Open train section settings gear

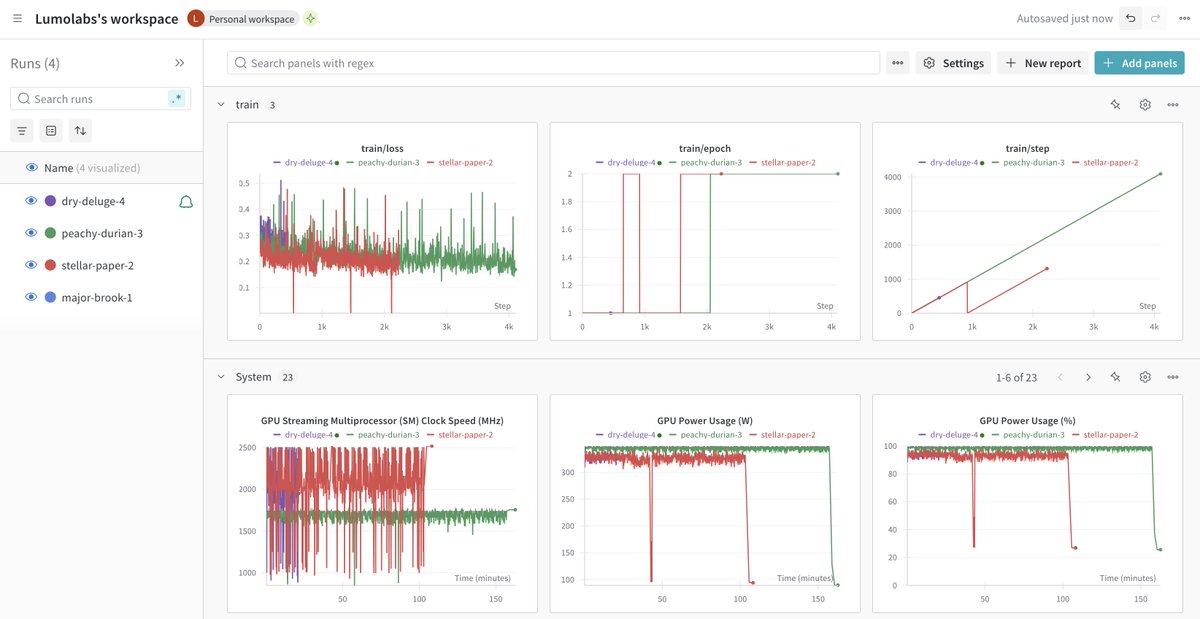click(1145, 104)
